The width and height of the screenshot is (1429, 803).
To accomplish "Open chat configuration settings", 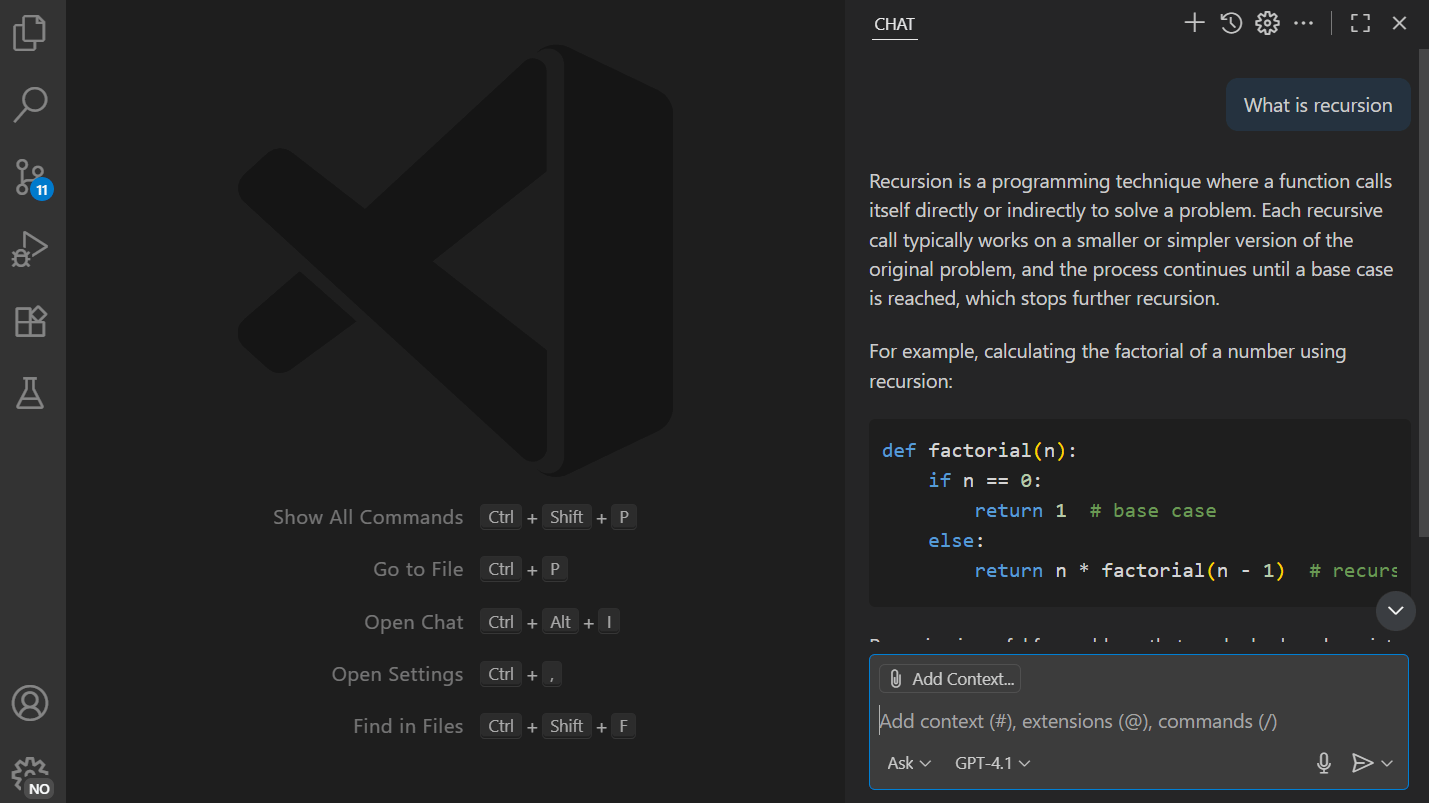I will [1266, 22].
